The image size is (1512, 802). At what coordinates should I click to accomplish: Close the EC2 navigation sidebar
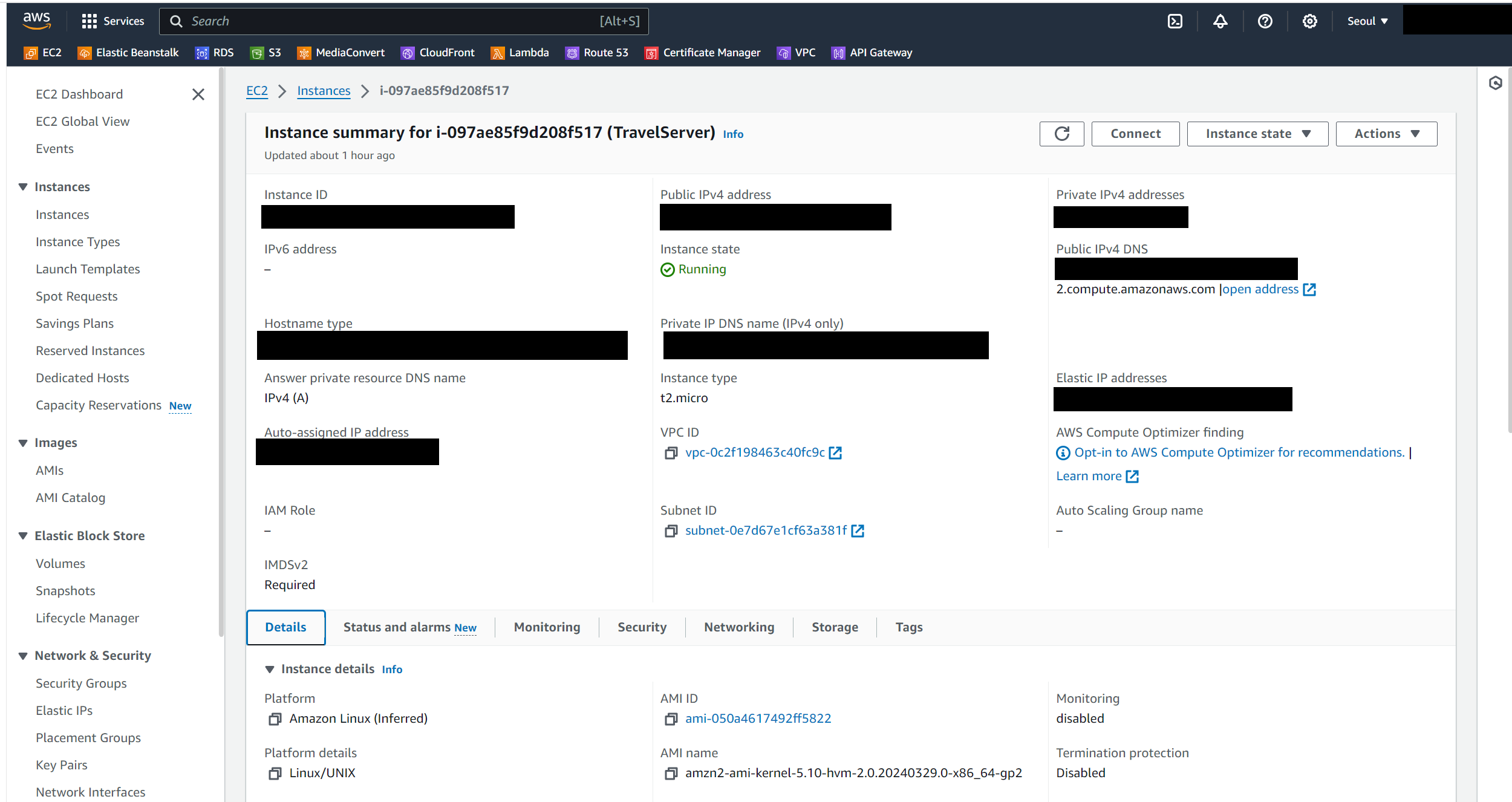[x=198, y=94]
